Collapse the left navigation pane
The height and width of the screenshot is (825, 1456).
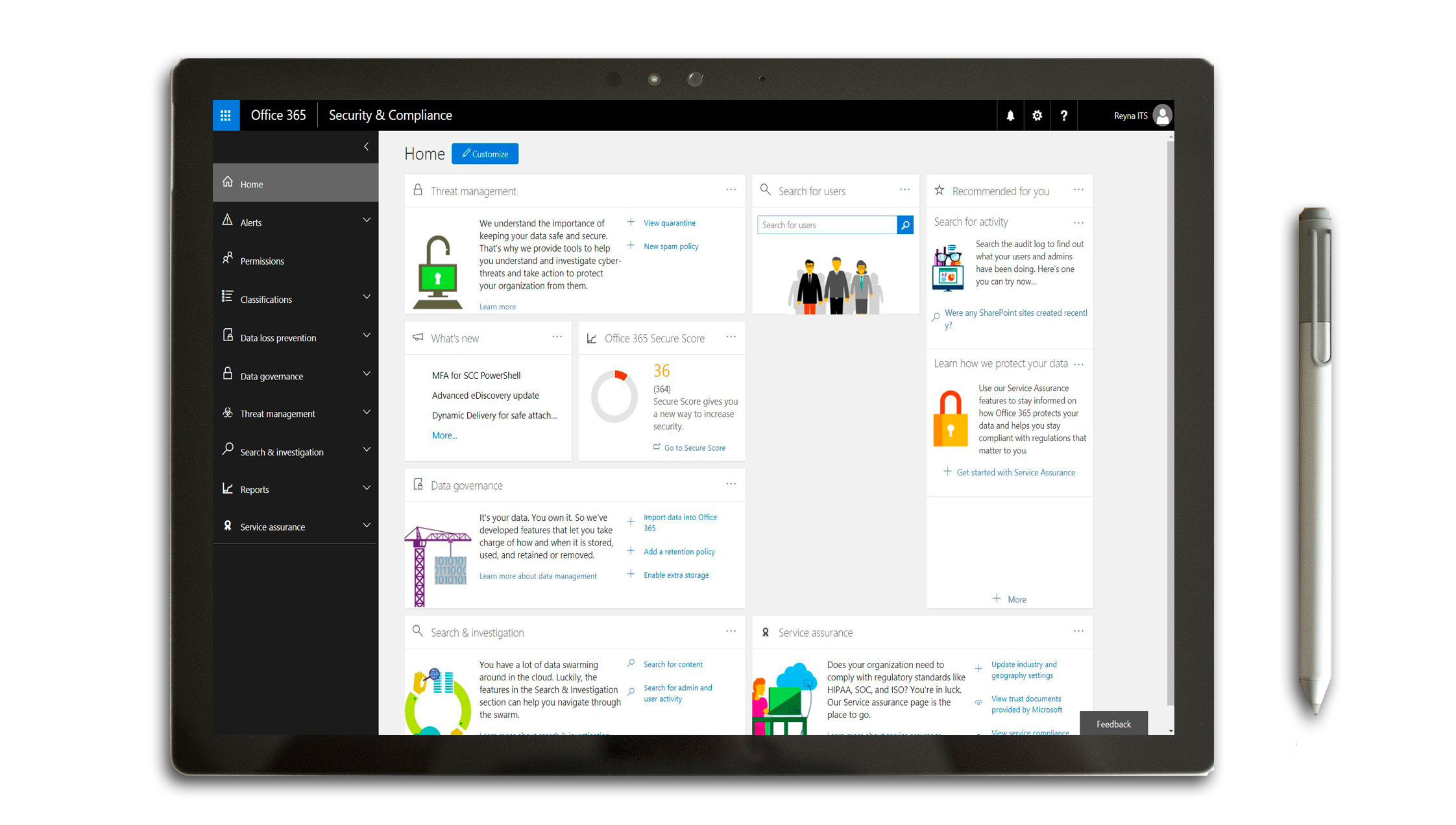pyautogui.click(x=366, y=147)
